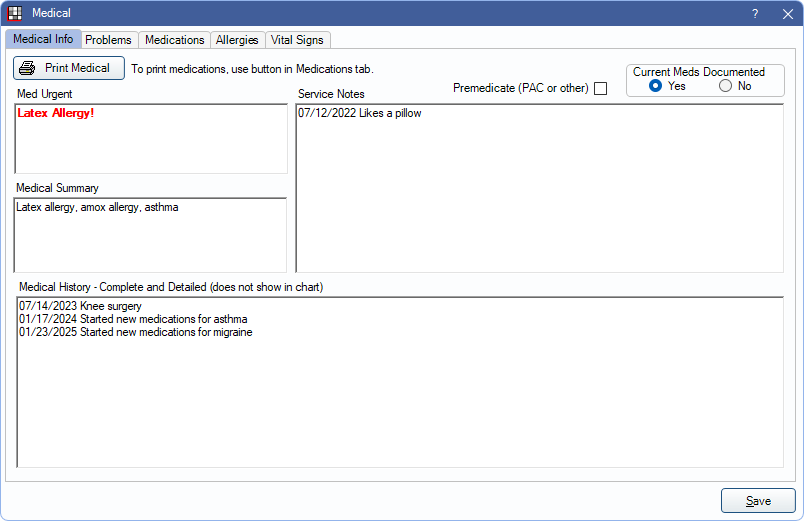804x521 pixels.
Task: Click the Knee surgery history line
Action: coord(80,306)
